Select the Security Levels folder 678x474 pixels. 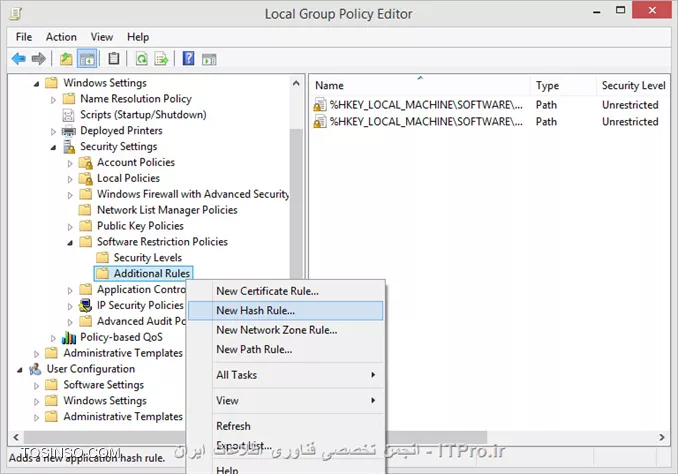pos(147,258)
